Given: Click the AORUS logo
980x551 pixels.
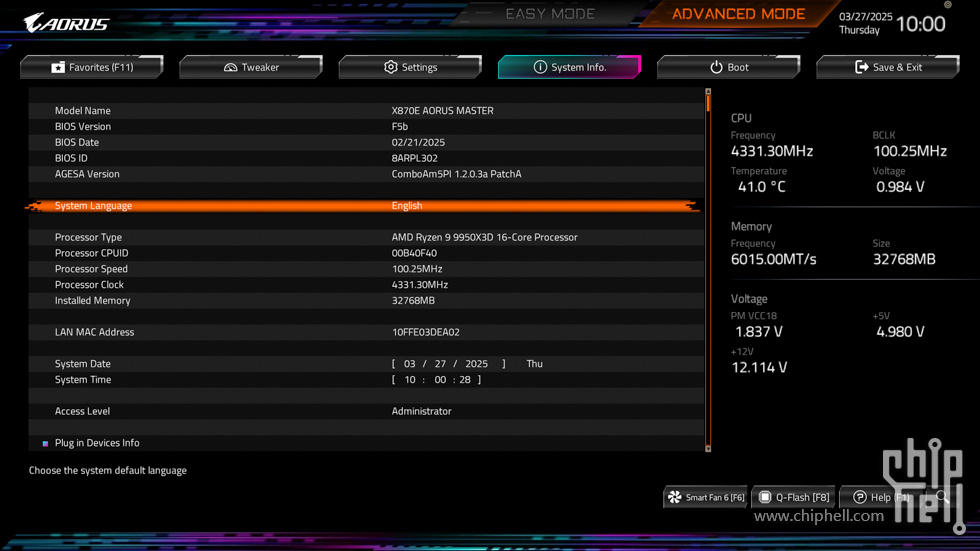Looking at the screenshot, I should (66, 23).
